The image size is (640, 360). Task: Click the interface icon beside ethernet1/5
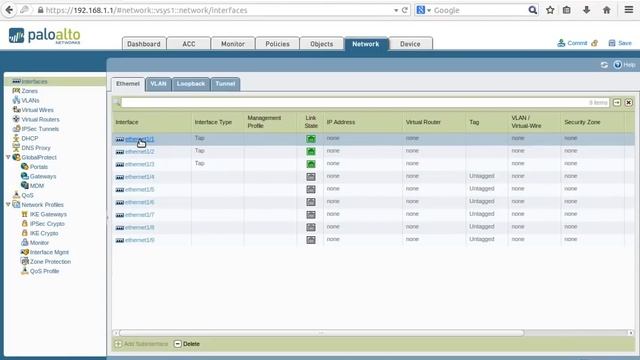(120, 190)
